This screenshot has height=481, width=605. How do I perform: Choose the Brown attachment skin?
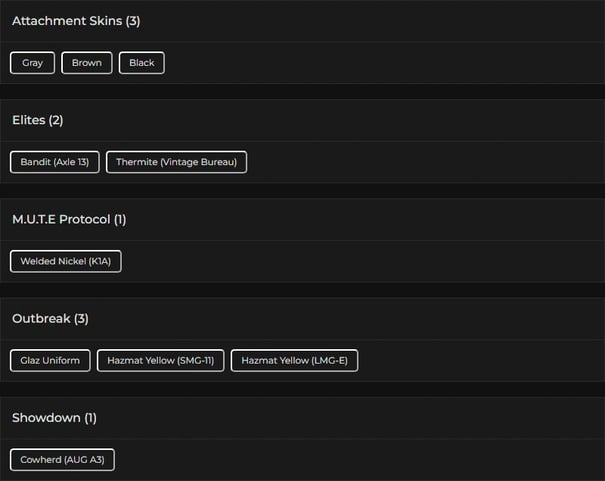coord(87,63)
